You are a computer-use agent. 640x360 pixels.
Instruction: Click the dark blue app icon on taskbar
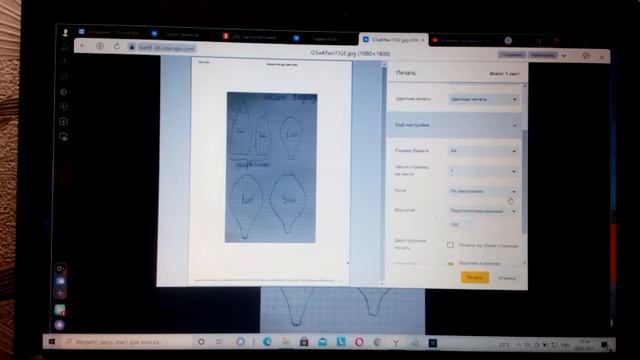pyautogui.click(x=433, y=343)
